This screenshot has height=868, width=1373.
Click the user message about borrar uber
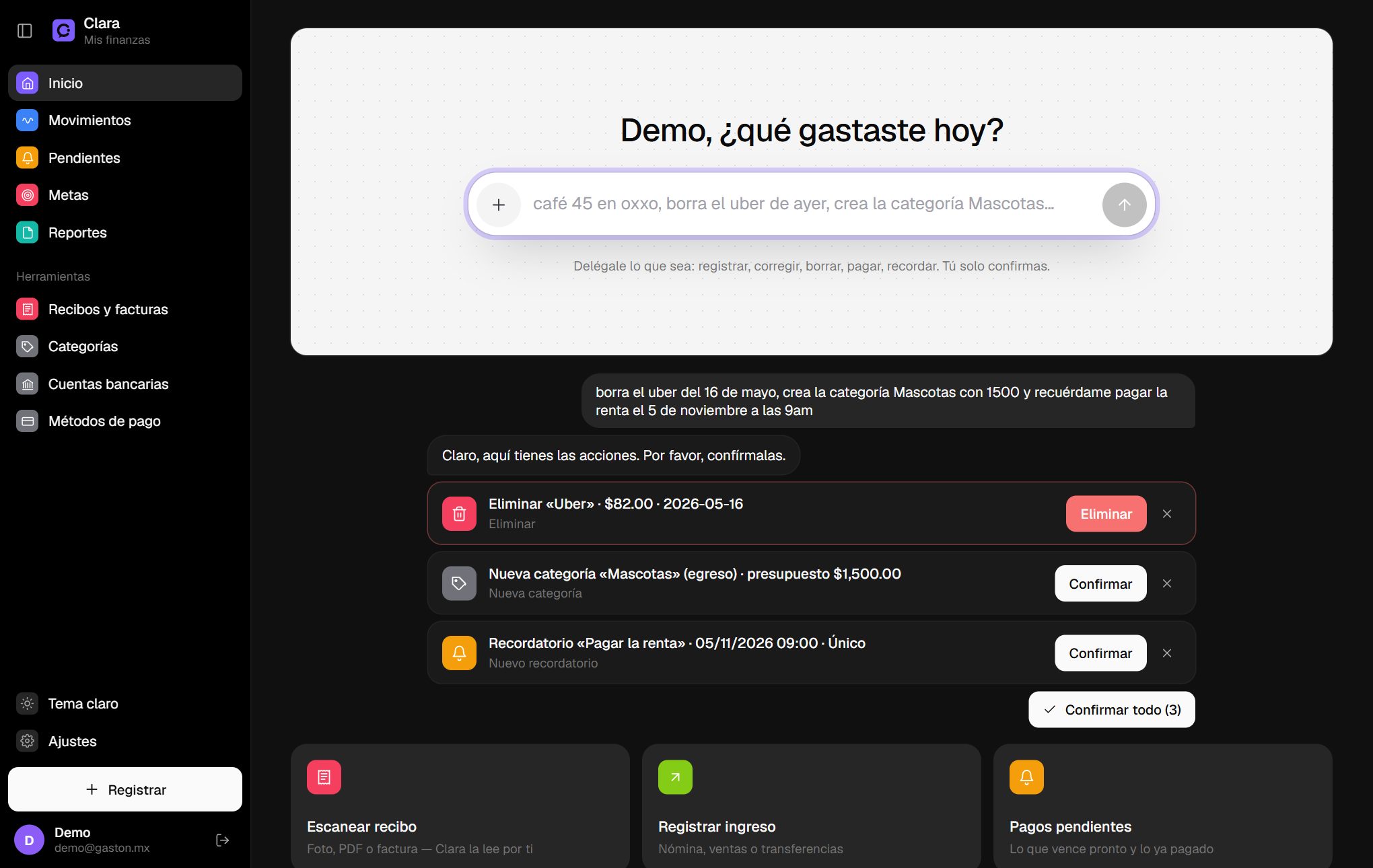(x=888, y=401)
